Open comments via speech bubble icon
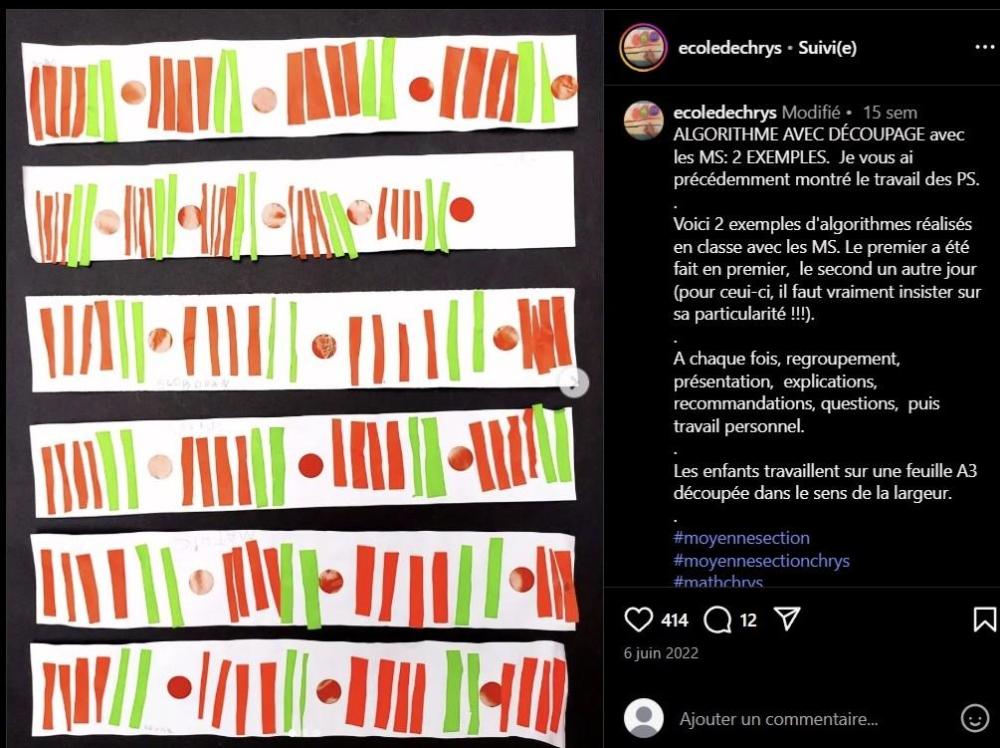Image resolution: width=1000 pixels, height=748 pixels. pos(717,619)
